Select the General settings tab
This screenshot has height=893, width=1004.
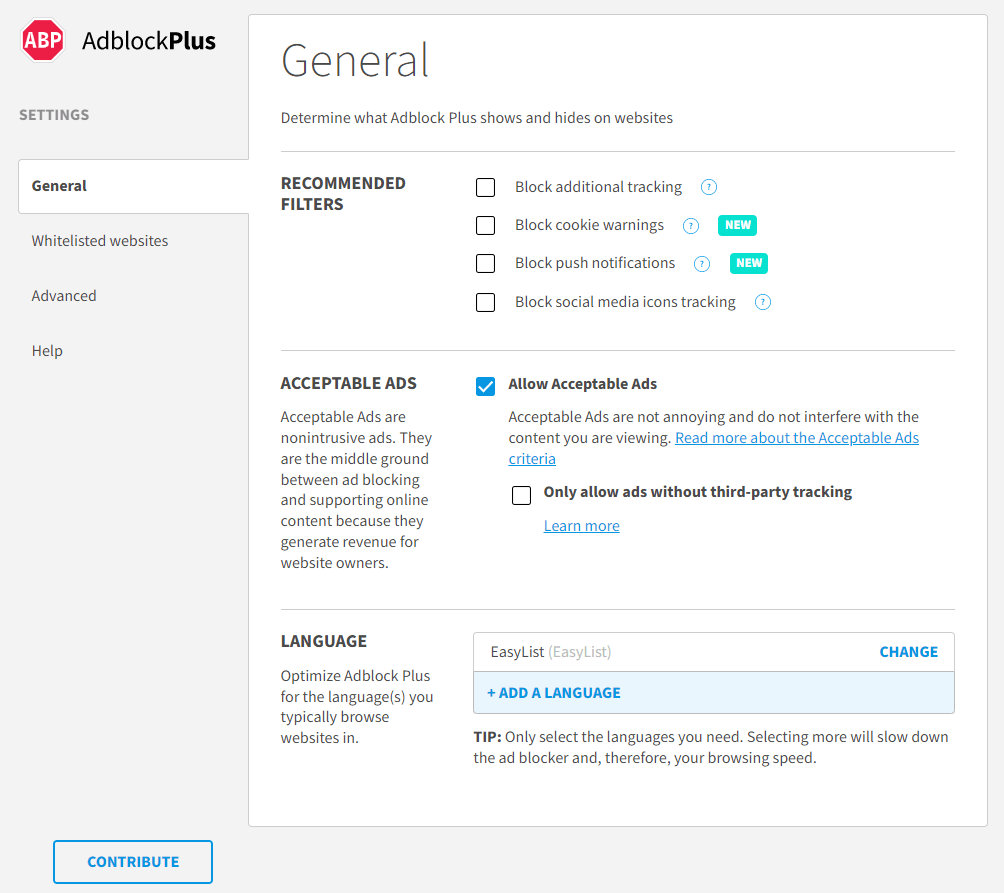pos(59,185)
